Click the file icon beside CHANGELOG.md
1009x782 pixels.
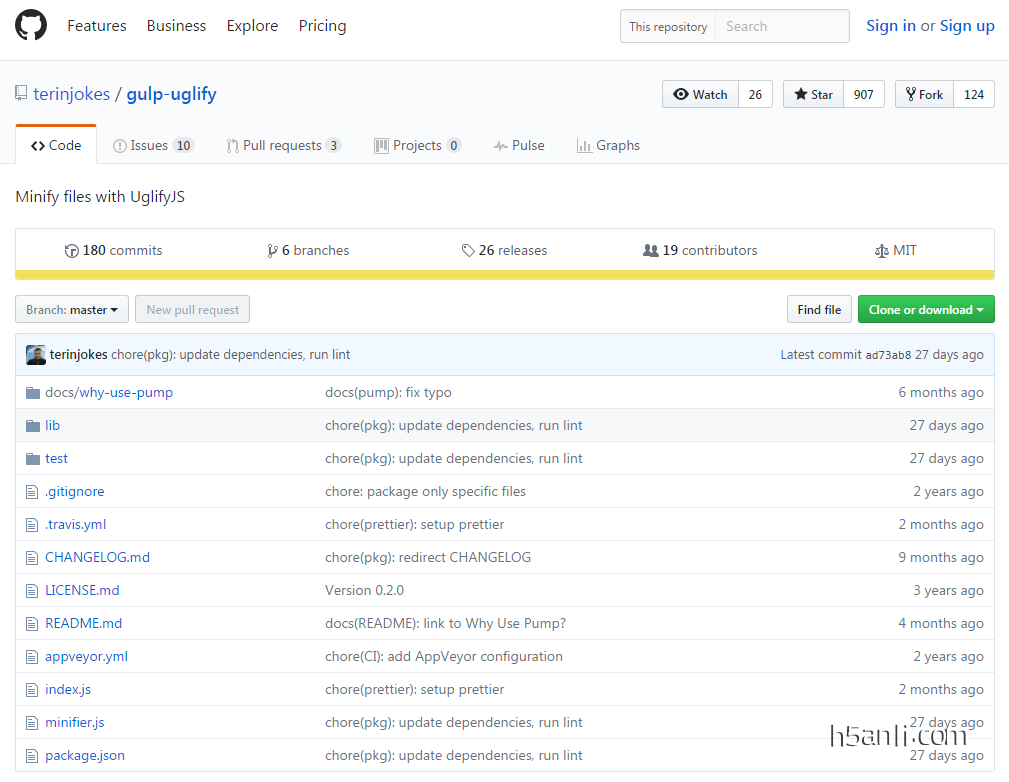[x=32, y=557]
